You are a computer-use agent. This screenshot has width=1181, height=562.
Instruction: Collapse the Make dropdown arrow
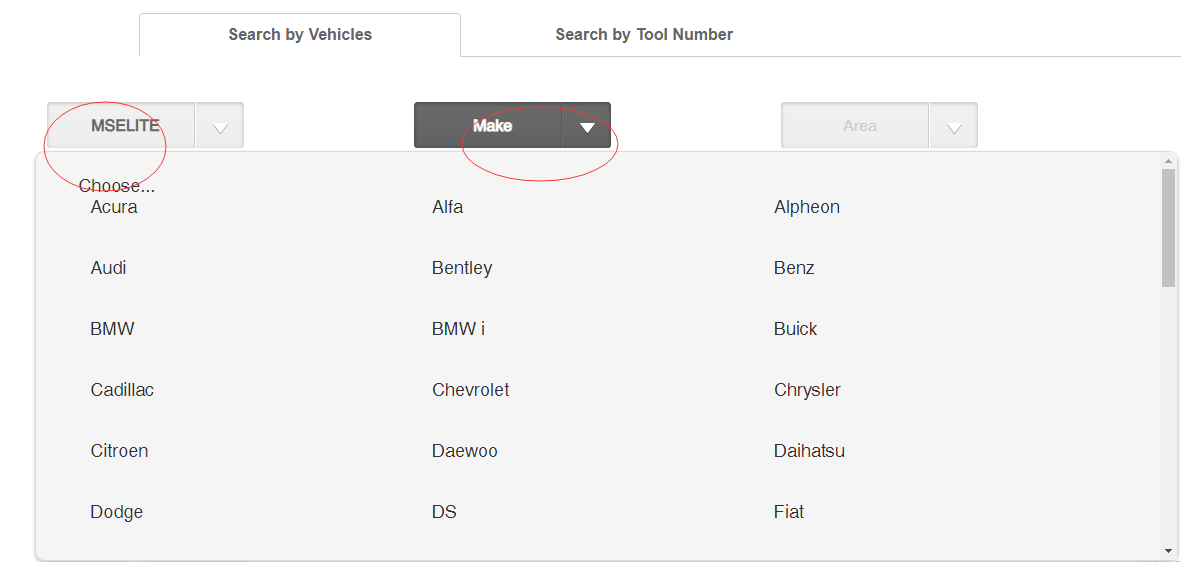click(587, 125)
